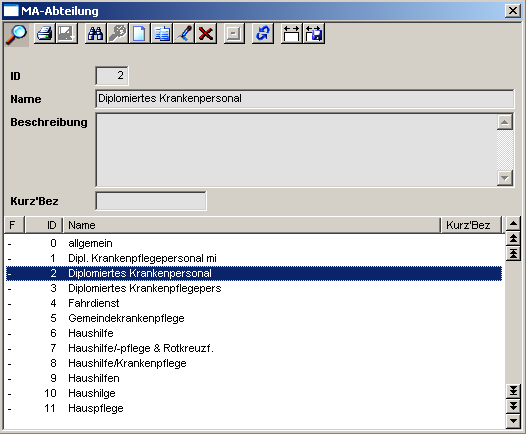The width and height of the screenshot is (526, 434).
Task: Click into the Kurz'Bez input field
Action: pos(151,201)
